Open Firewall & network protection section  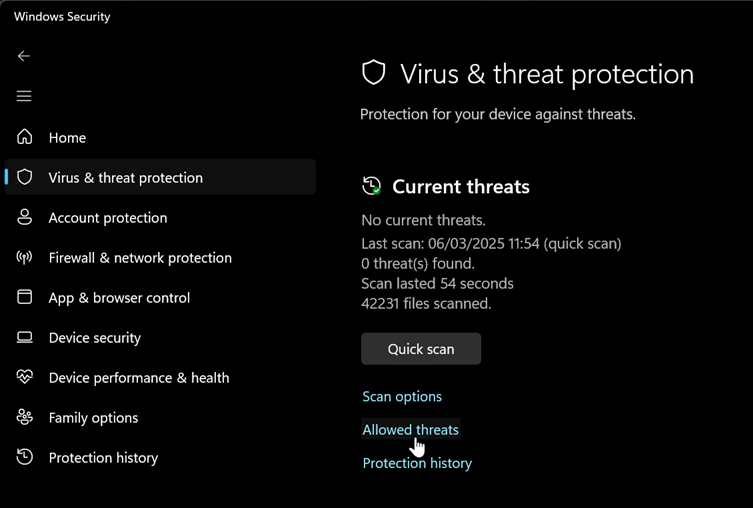click(140, 258)
